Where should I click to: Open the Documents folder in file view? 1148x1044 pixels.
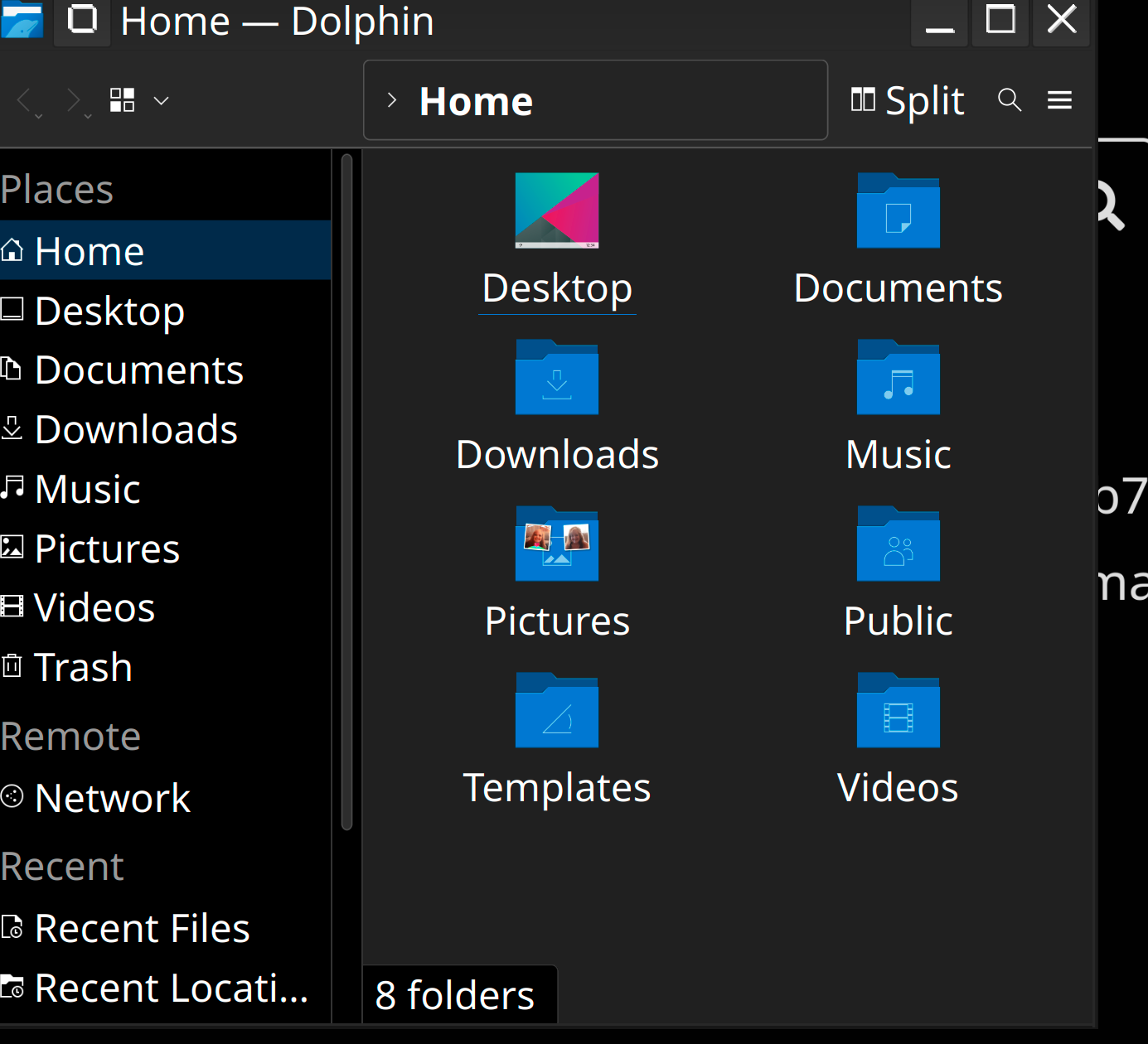coord(898,212)
